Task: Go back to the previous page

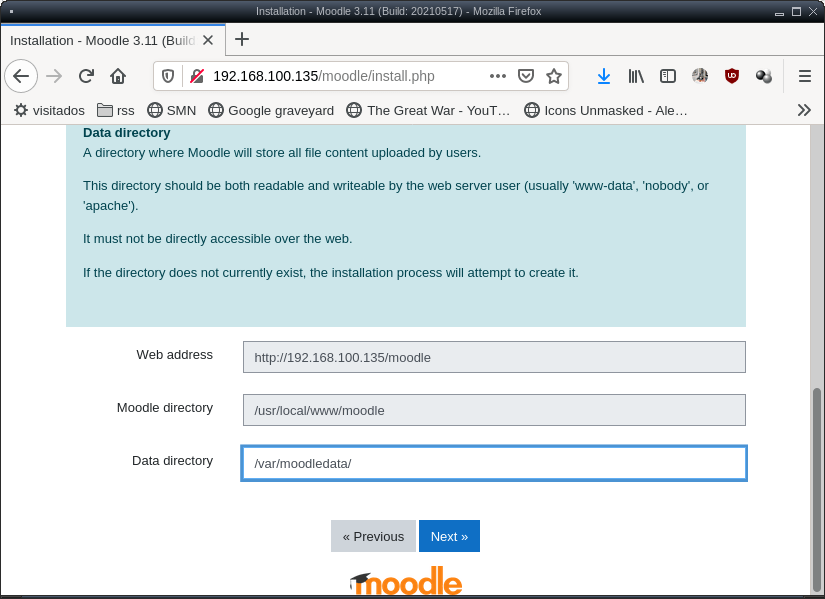Action: coord(21,76)
